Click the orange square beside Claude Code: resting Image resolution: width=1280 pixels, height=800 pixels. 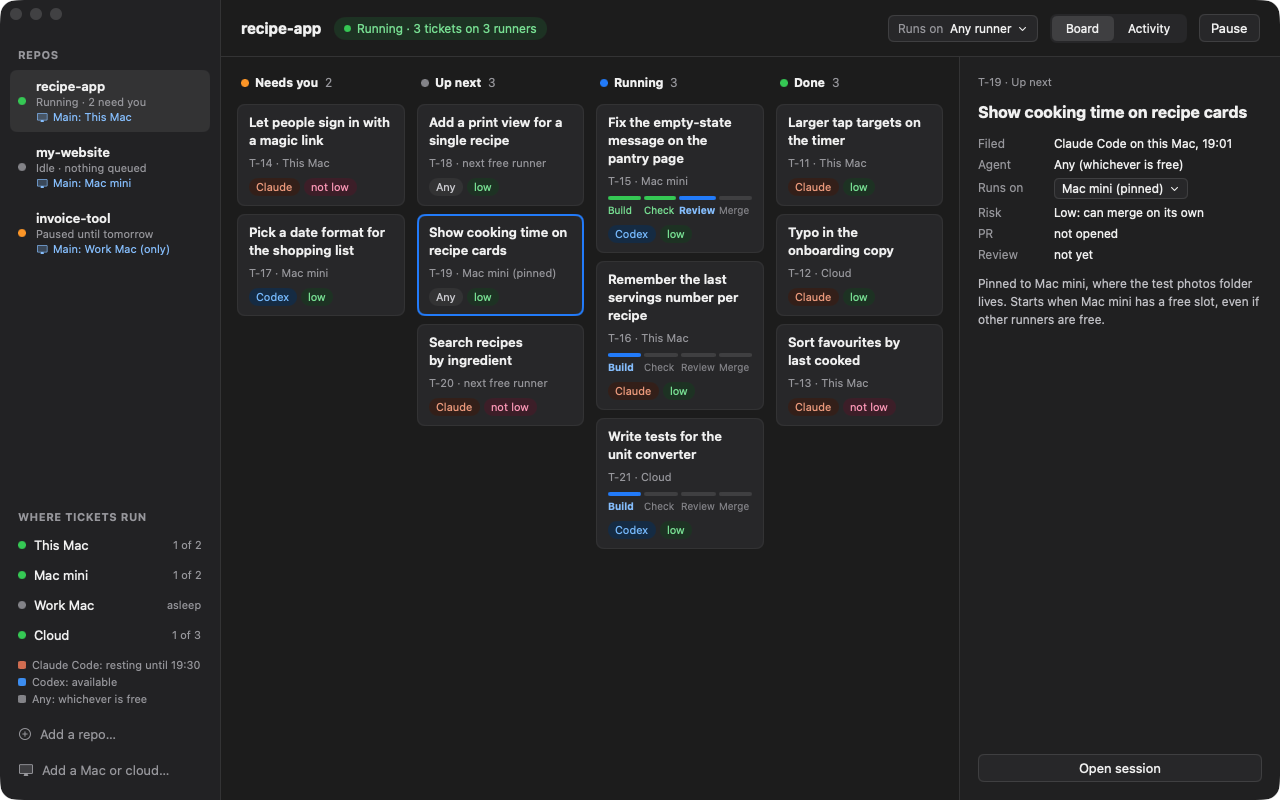[22, 665]
